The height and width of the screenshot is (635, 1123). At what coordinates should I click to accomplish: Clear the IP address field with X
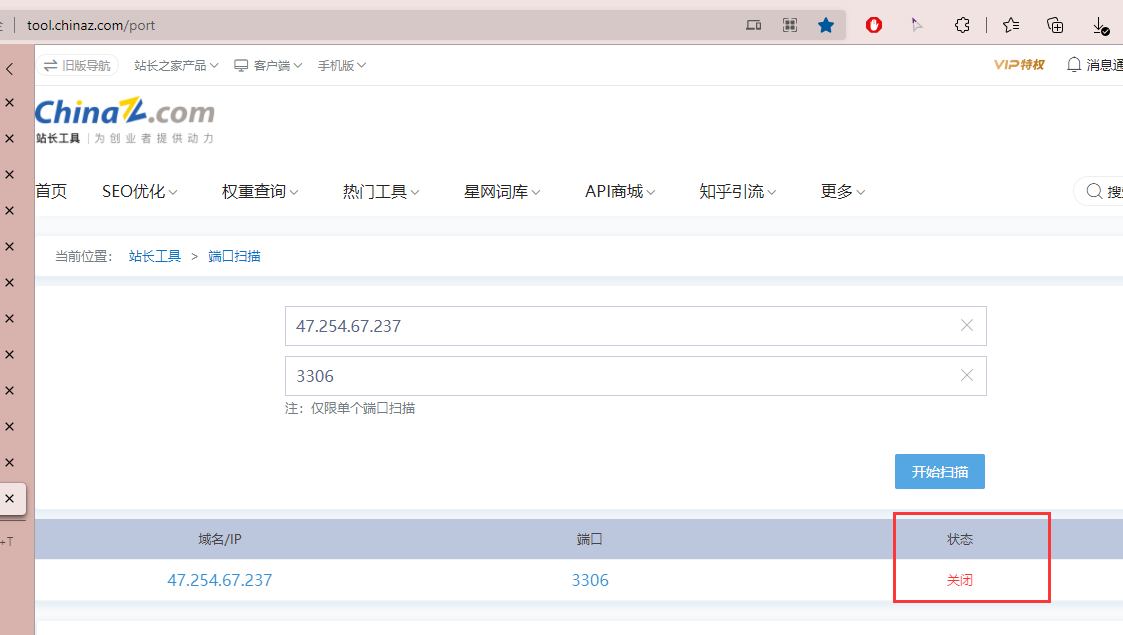967,326
